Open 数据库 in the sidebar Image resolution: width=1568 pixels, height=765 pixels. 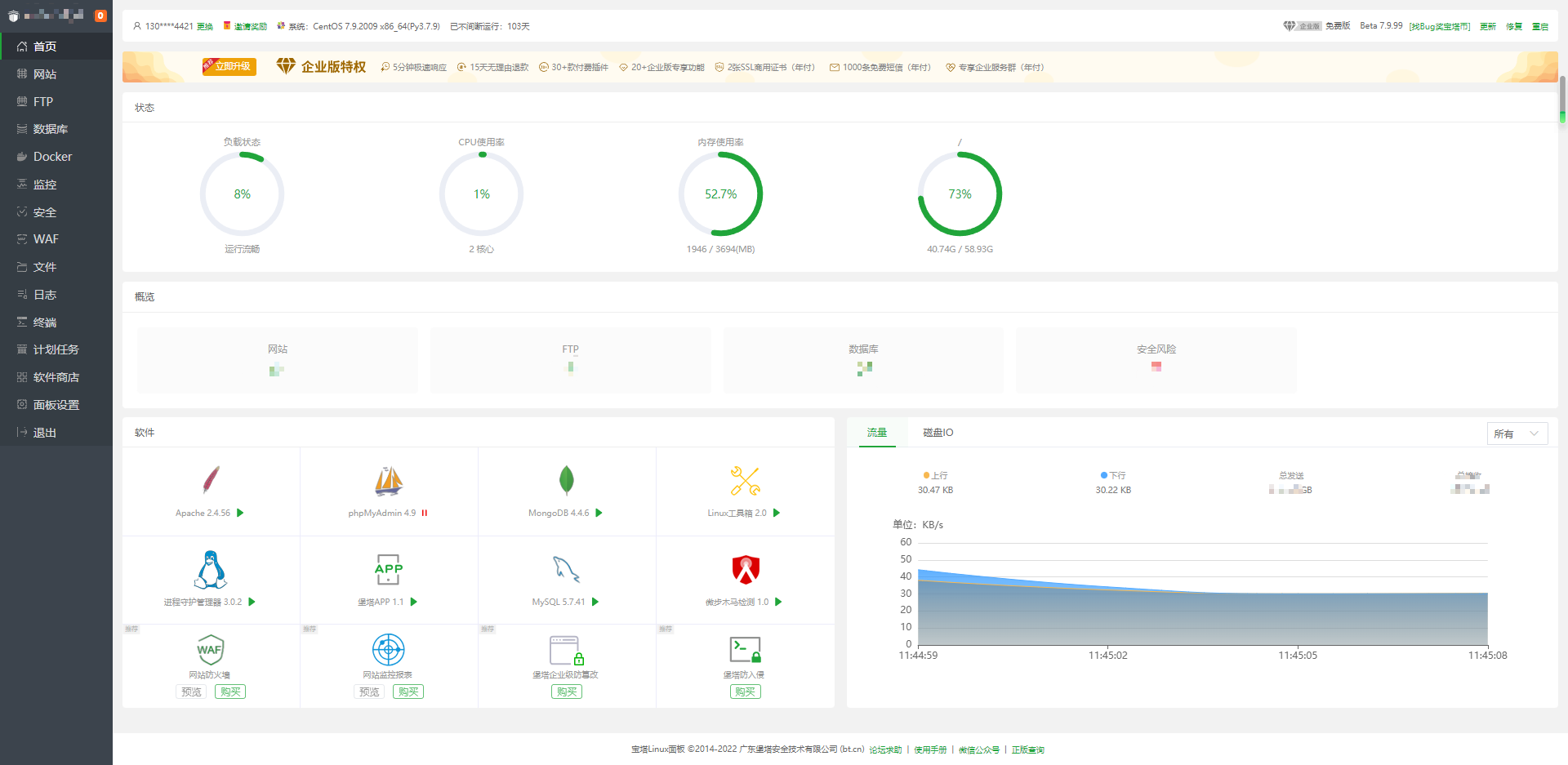click(x=56, y=129)
